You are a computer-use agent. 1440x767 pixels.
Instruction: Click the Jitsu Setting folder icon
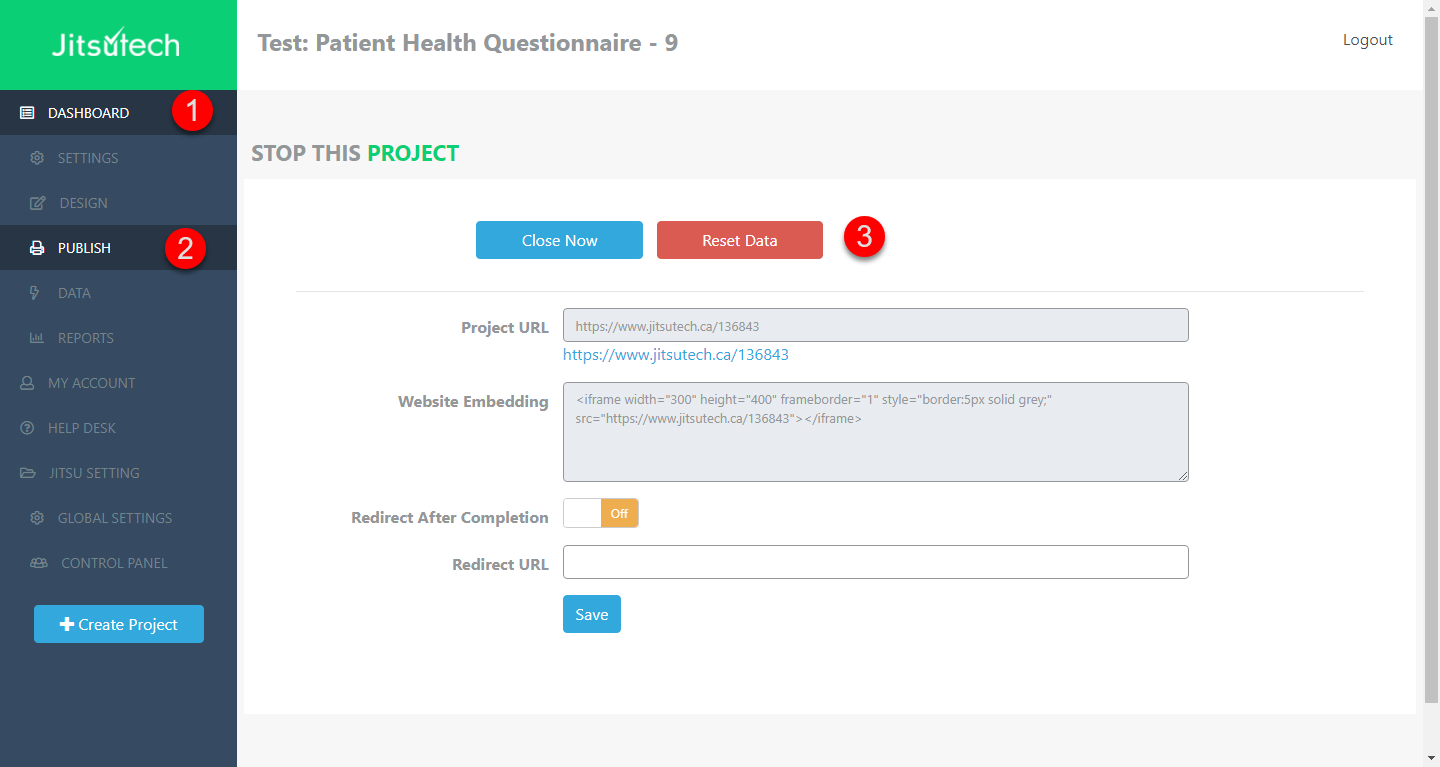coord(28,472)
